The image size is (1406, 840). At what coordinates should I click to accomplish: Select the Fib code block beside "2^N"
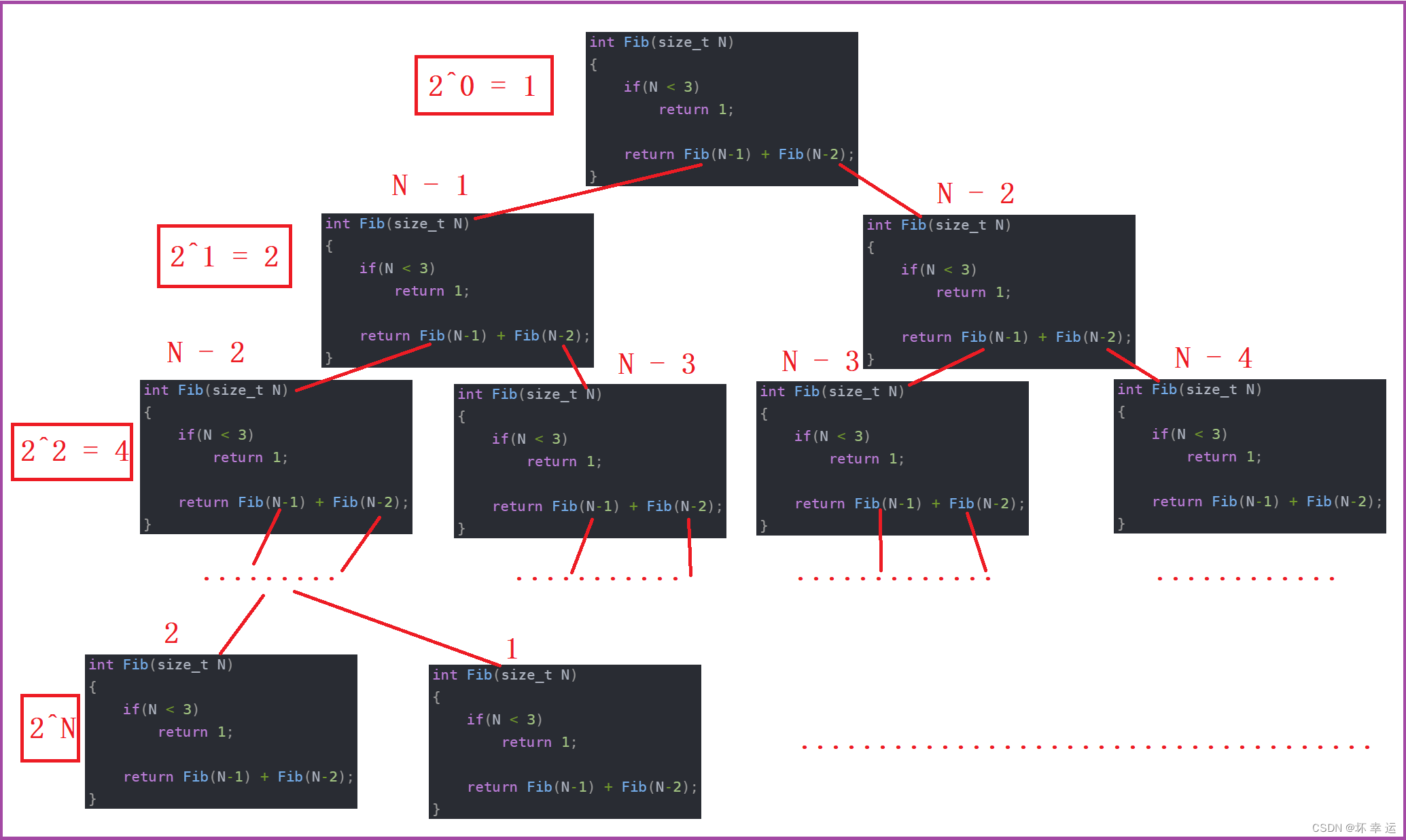tap(221, 731)
